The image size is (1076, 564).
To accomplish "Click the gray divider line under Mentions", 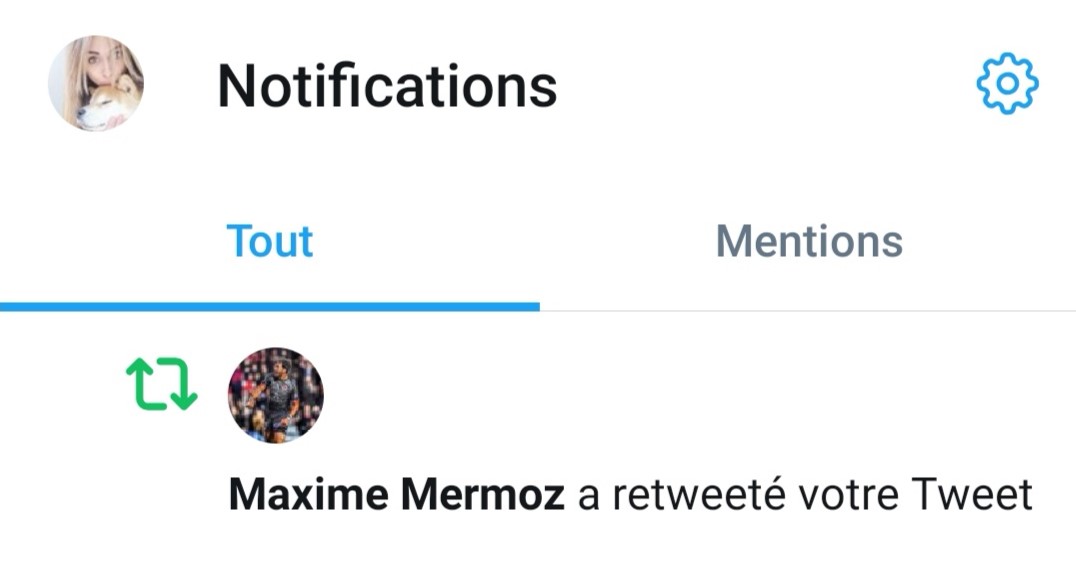I will coord(808,310).
